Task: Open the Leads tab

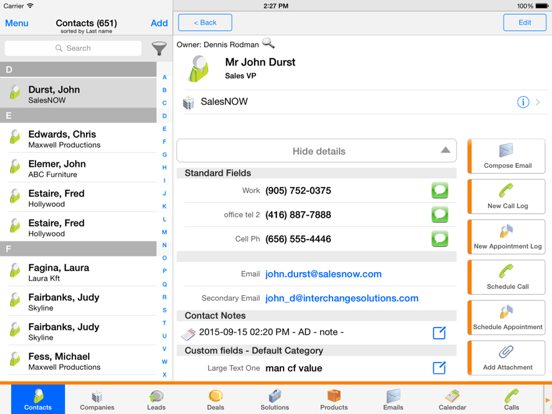Action: pos(156,400)
